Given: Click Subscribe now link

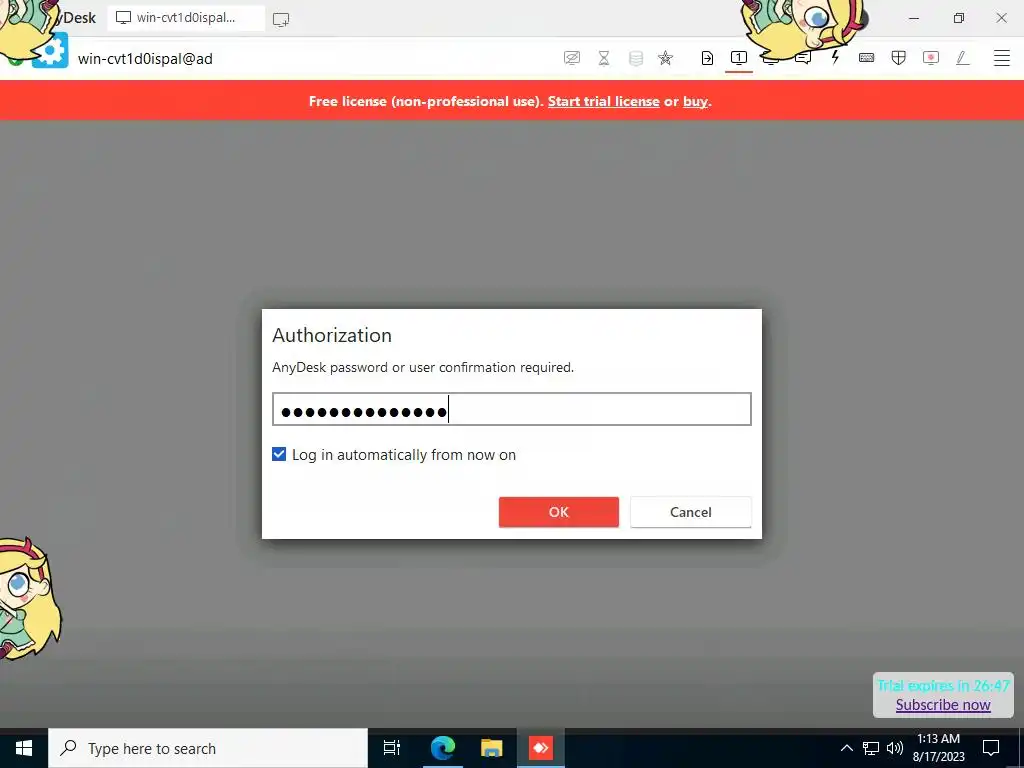Looking at the screenshot, I should (x=943, y=705).
